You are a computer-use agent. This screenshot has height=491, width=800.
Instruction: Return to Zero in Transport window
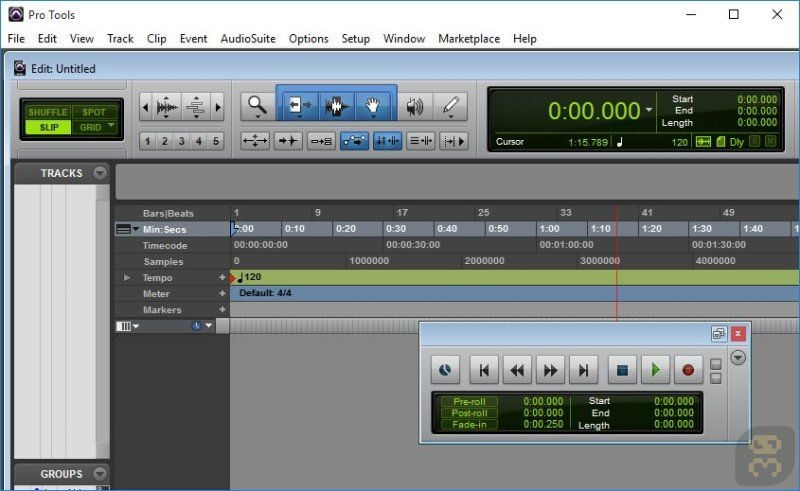pos(484,370)
